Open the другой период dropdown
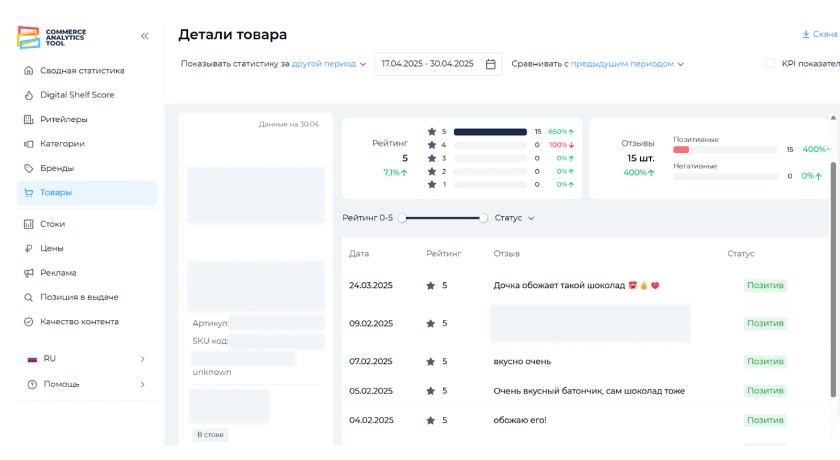The height and width of the screenshot is (460, 840). pyautogui.click(x=328, y=64)
